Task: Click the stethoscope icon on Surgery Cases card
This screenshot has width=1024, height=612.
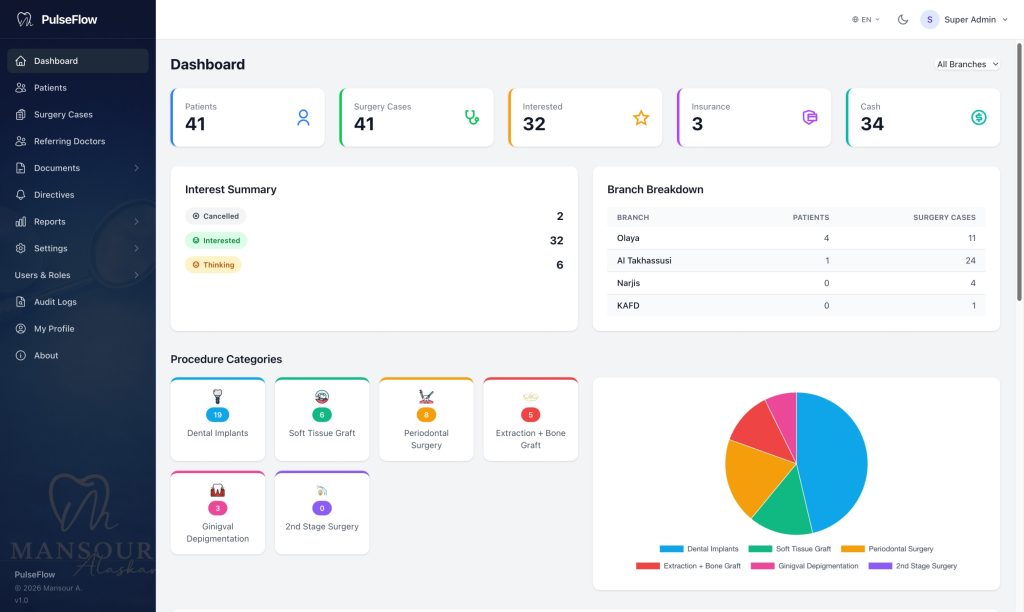Action: (472, 118)
